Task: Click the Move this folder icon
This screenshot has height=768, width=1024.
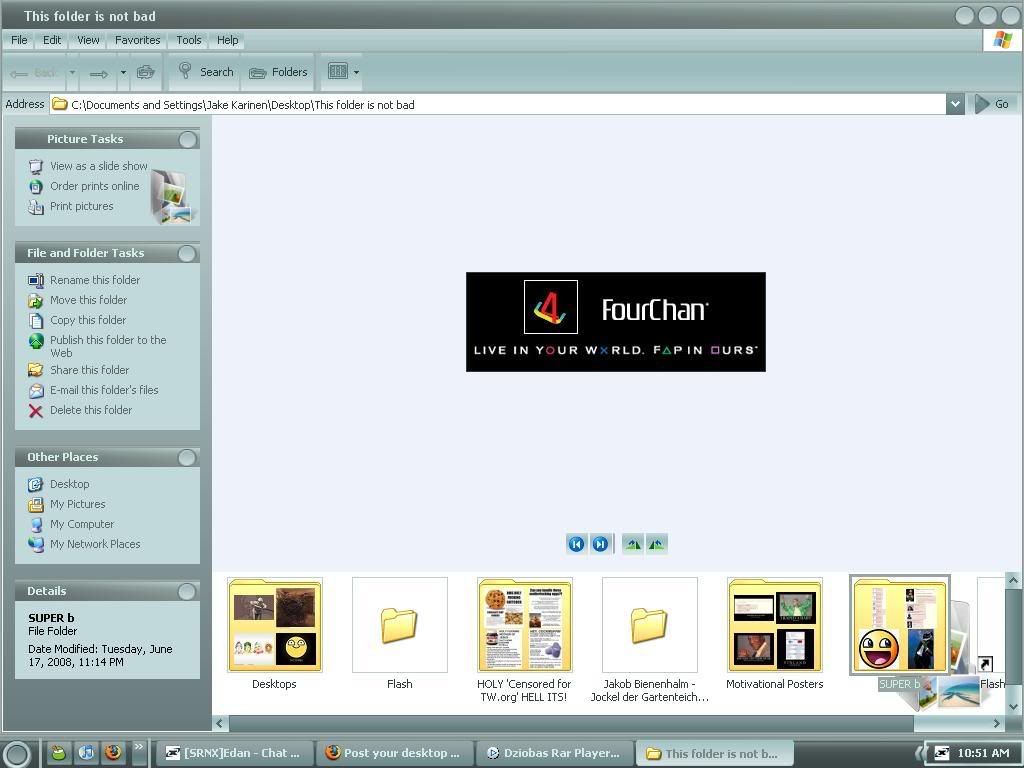Action: pyautogui.click(x=35, y=300)
